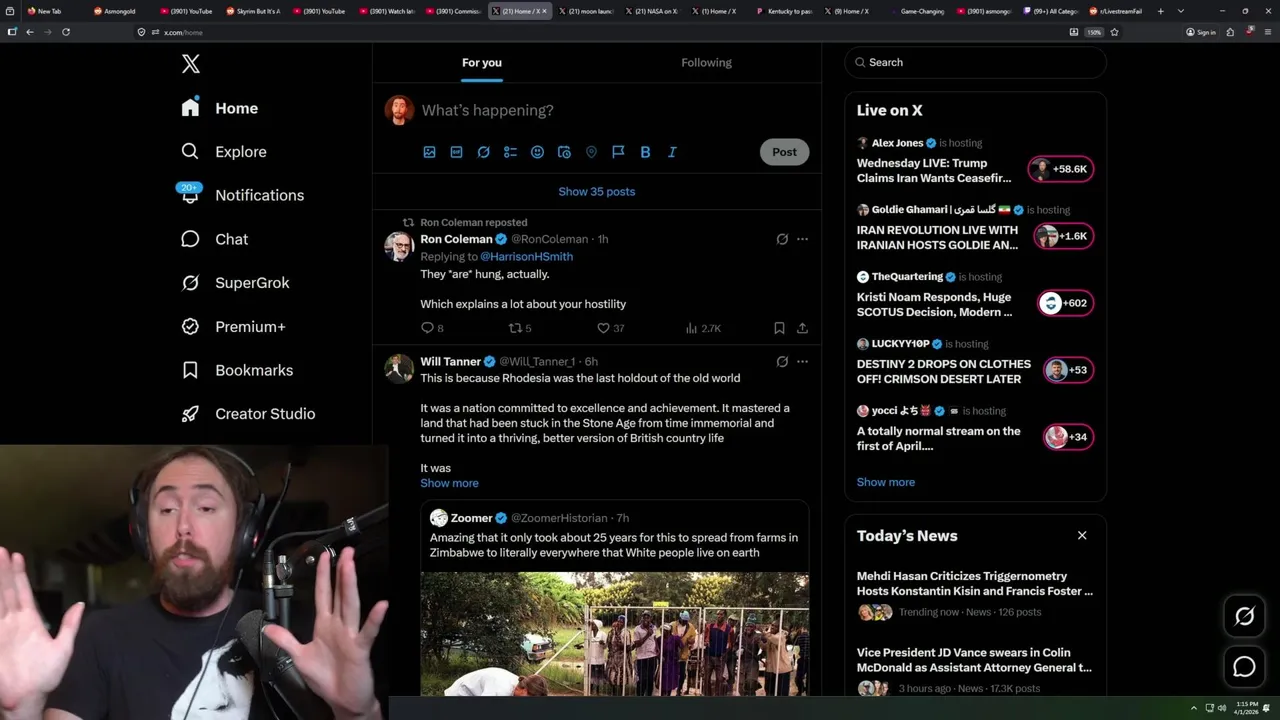This screenshot has height=720, width=1280.
Task: Open Grok explain on Ron Coleman's post
Action: pos(782,239)
